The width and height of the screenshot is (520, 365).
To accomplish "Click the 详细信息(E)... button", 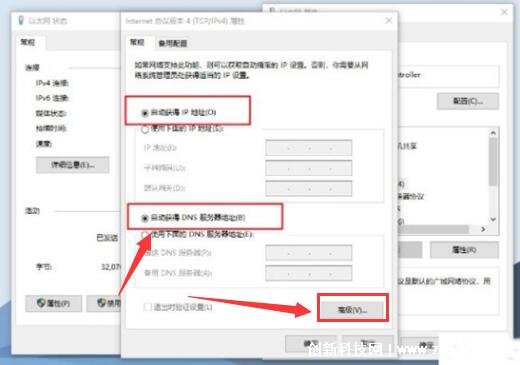I will tap(73, 165).
